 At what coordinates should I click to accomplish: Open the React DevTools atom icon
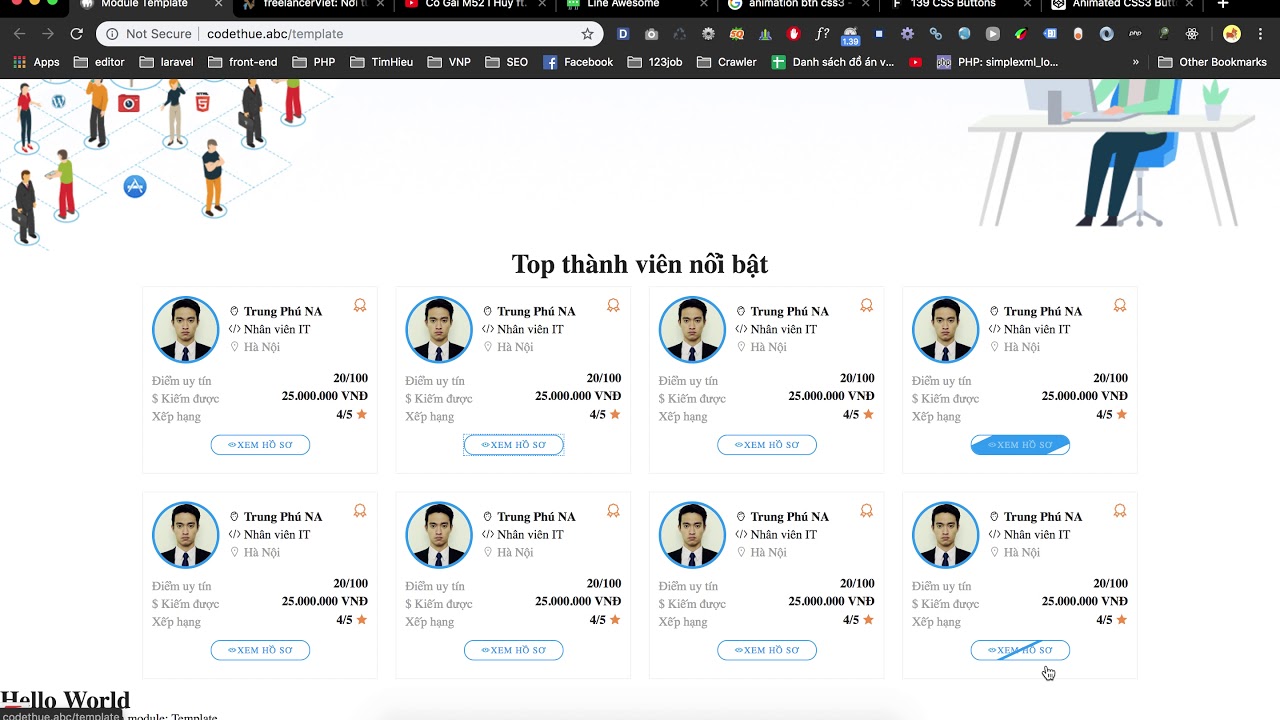[x=1192, y=34]
